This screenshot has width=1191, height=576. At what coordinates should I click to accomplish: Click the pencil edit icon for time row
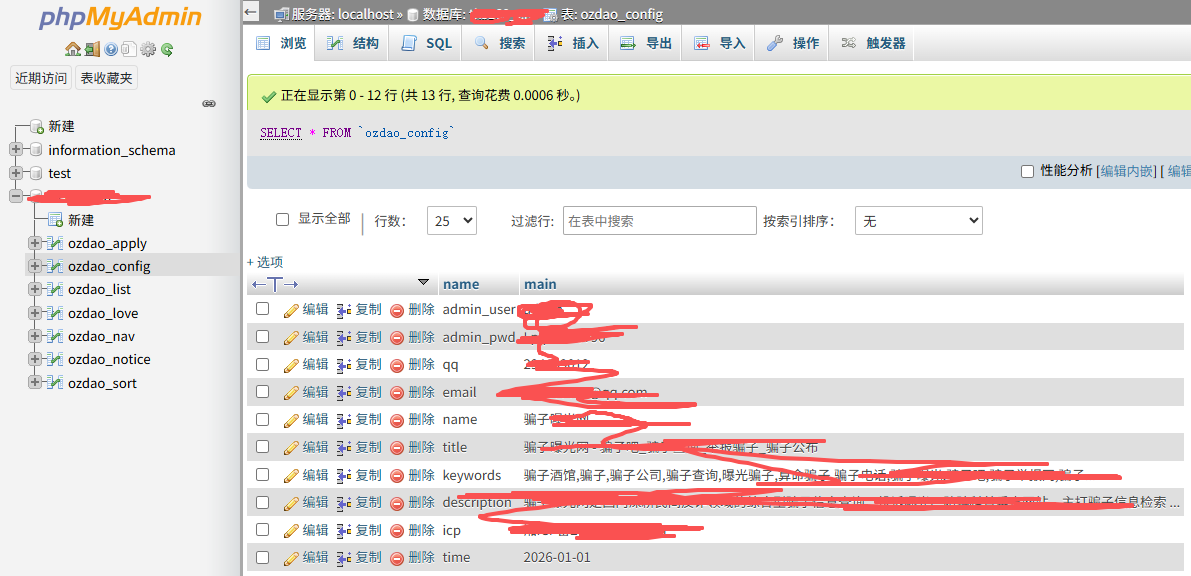tap(291, 558)
